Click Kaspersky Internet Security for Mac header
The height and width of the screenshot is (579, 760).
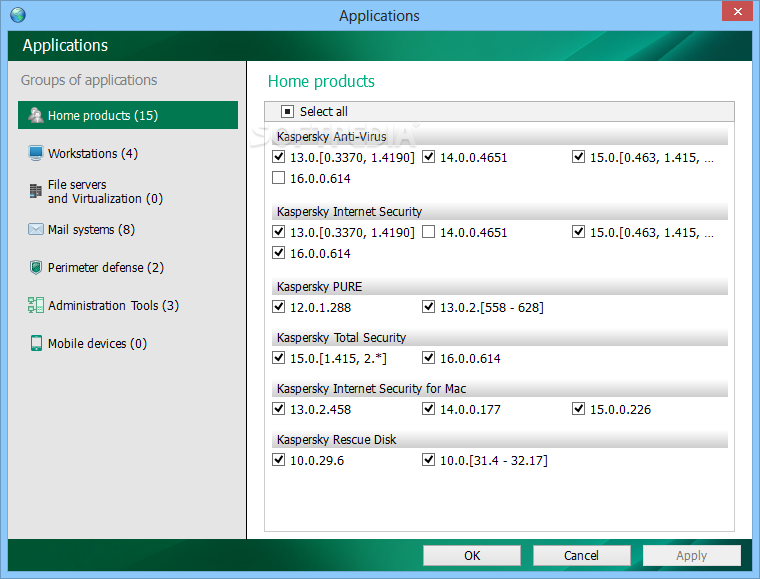point(500,389)
